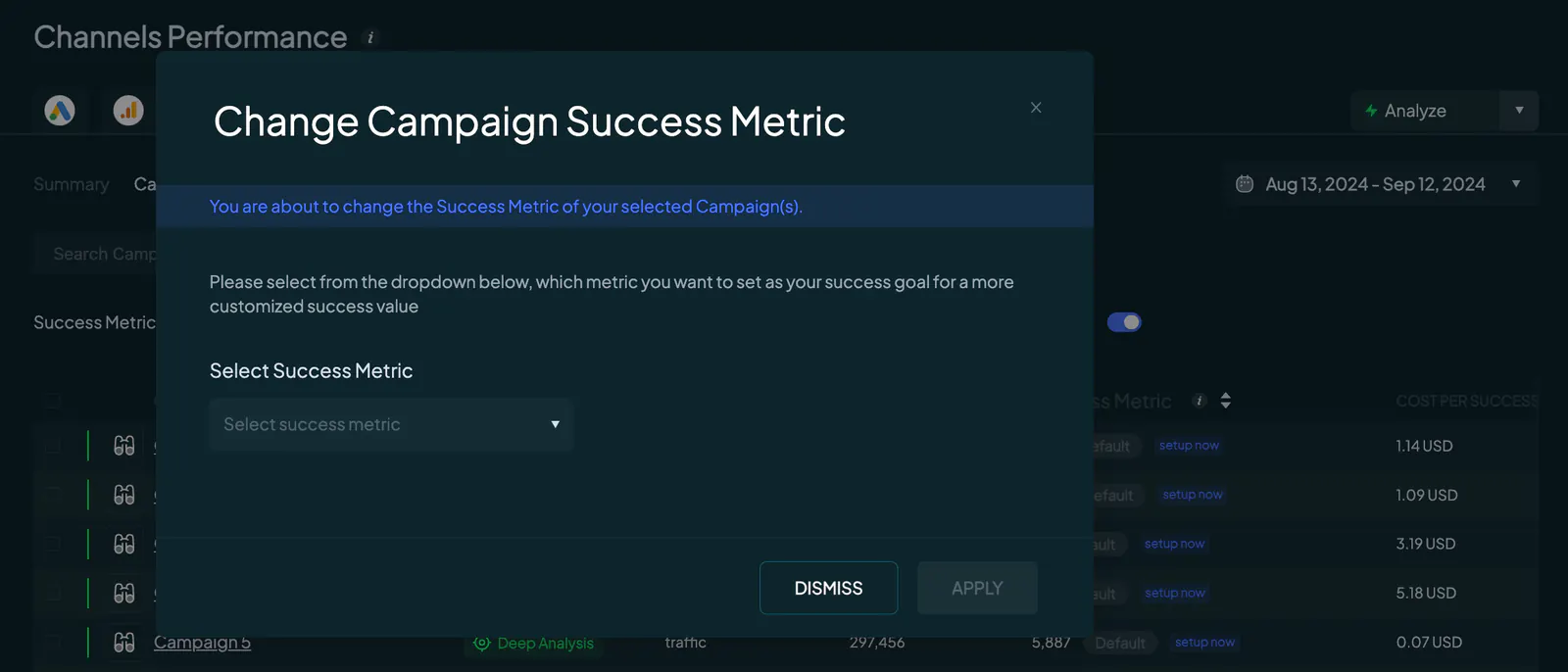Click the APPLY button
Image resolution: width=1568 pixels, height=672 pixels.
977,588
